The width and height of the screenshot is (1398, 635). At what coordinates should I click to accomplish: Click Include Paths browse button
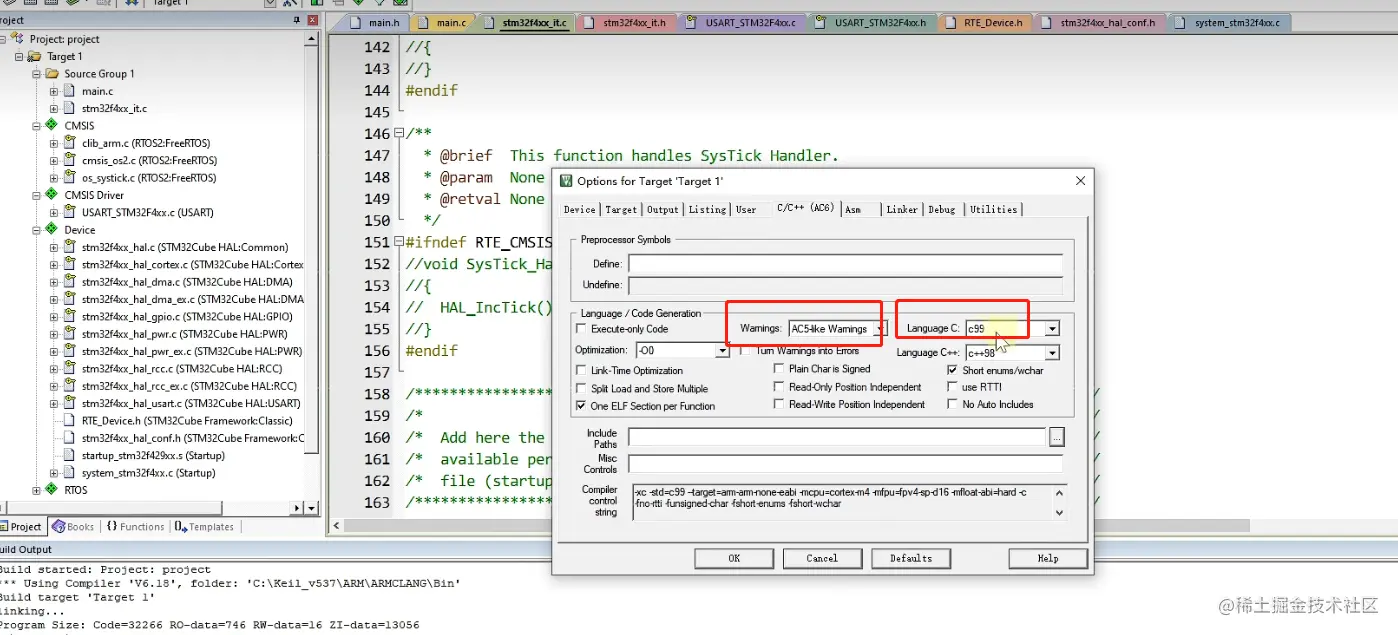coord(1056,437)
